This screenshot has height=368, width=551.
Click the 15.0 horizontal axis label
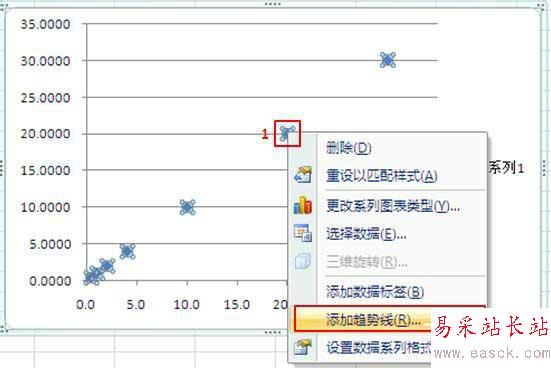click(237, 304)
